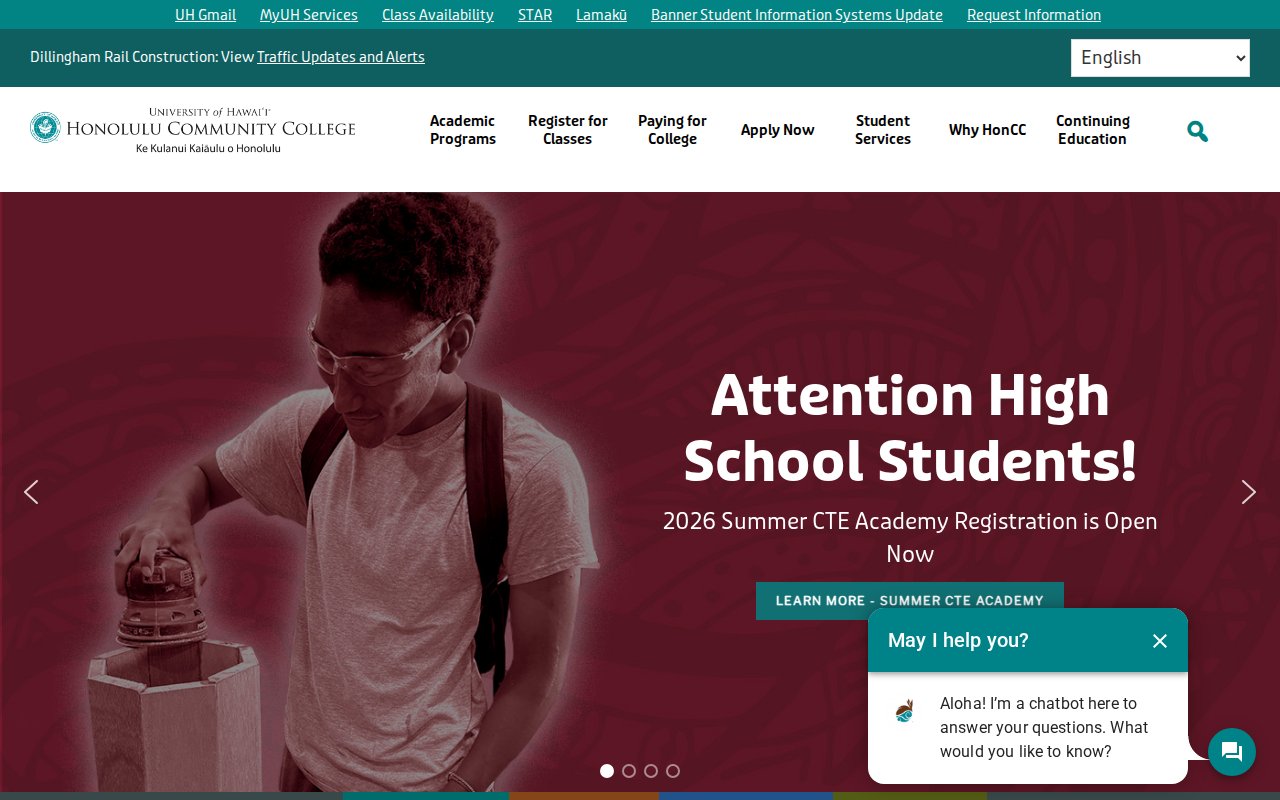Open the UH Gmail link
This screenshot has height=800, width=1280.
(x=206, y=15)
